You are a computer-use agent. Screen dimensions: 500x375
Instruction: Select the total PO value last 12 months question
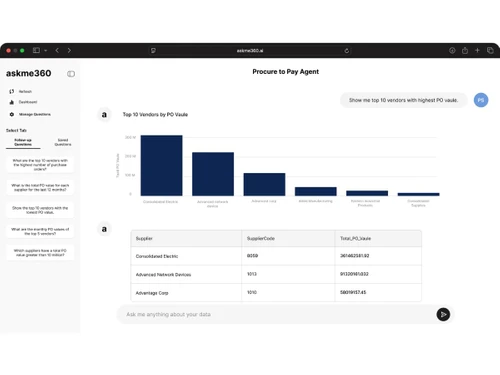click(x=40, y=187)
